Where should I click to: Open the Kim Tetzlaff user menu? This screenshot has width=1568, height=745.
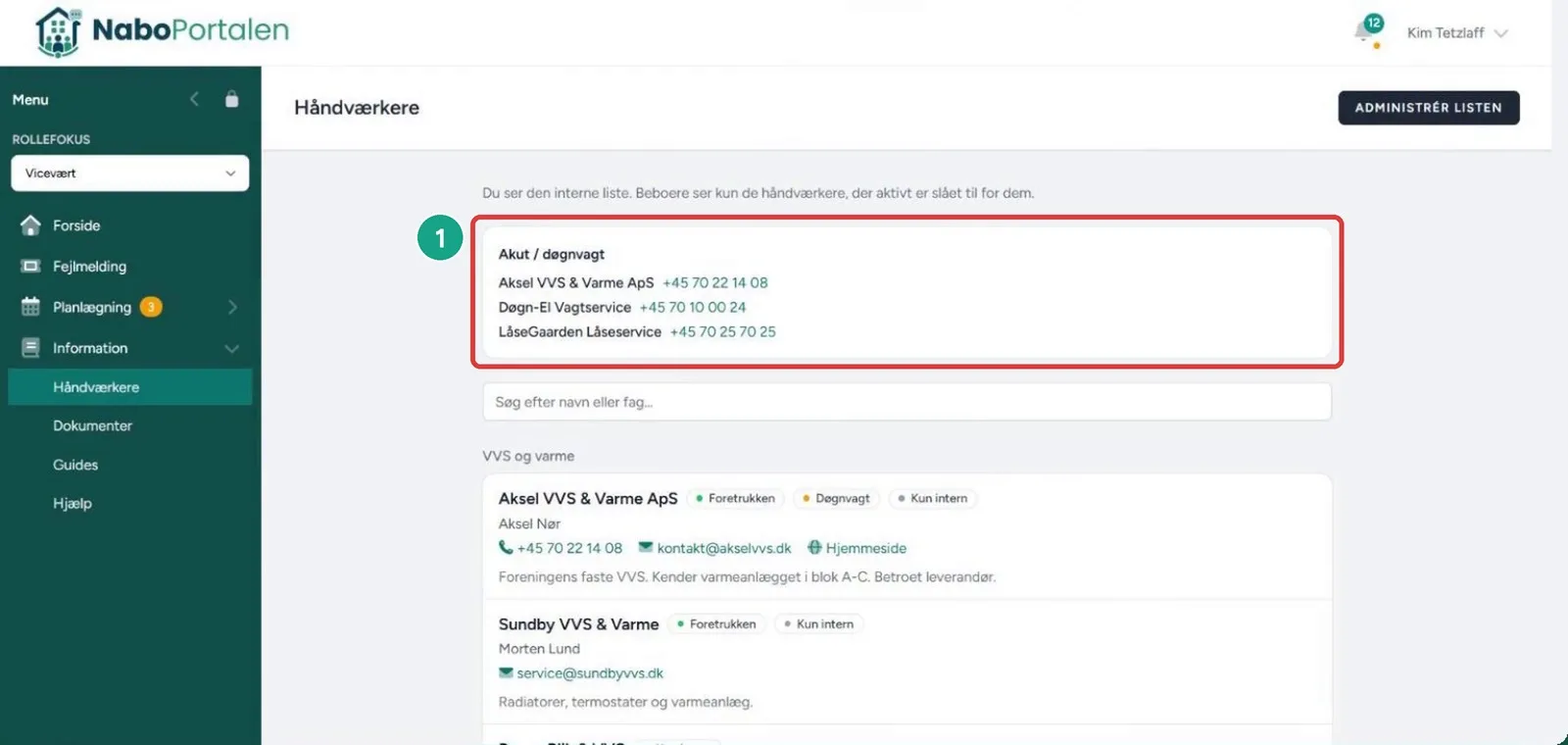[1456, 32]
